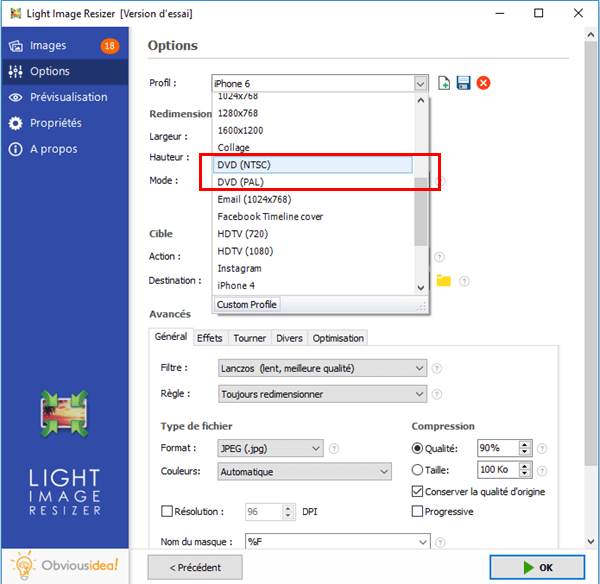Open the A propos section
Screen dimensions: 600x584
pos(65,149)
